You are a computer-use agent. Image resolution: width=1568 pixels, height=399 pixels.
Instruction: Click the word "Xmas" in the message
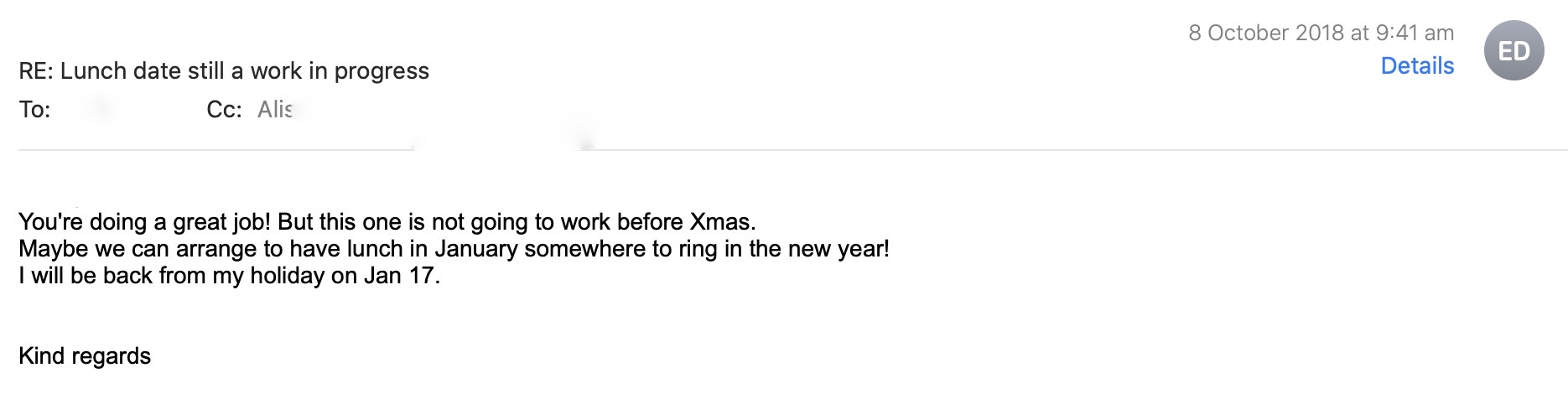tap(721, 222)
